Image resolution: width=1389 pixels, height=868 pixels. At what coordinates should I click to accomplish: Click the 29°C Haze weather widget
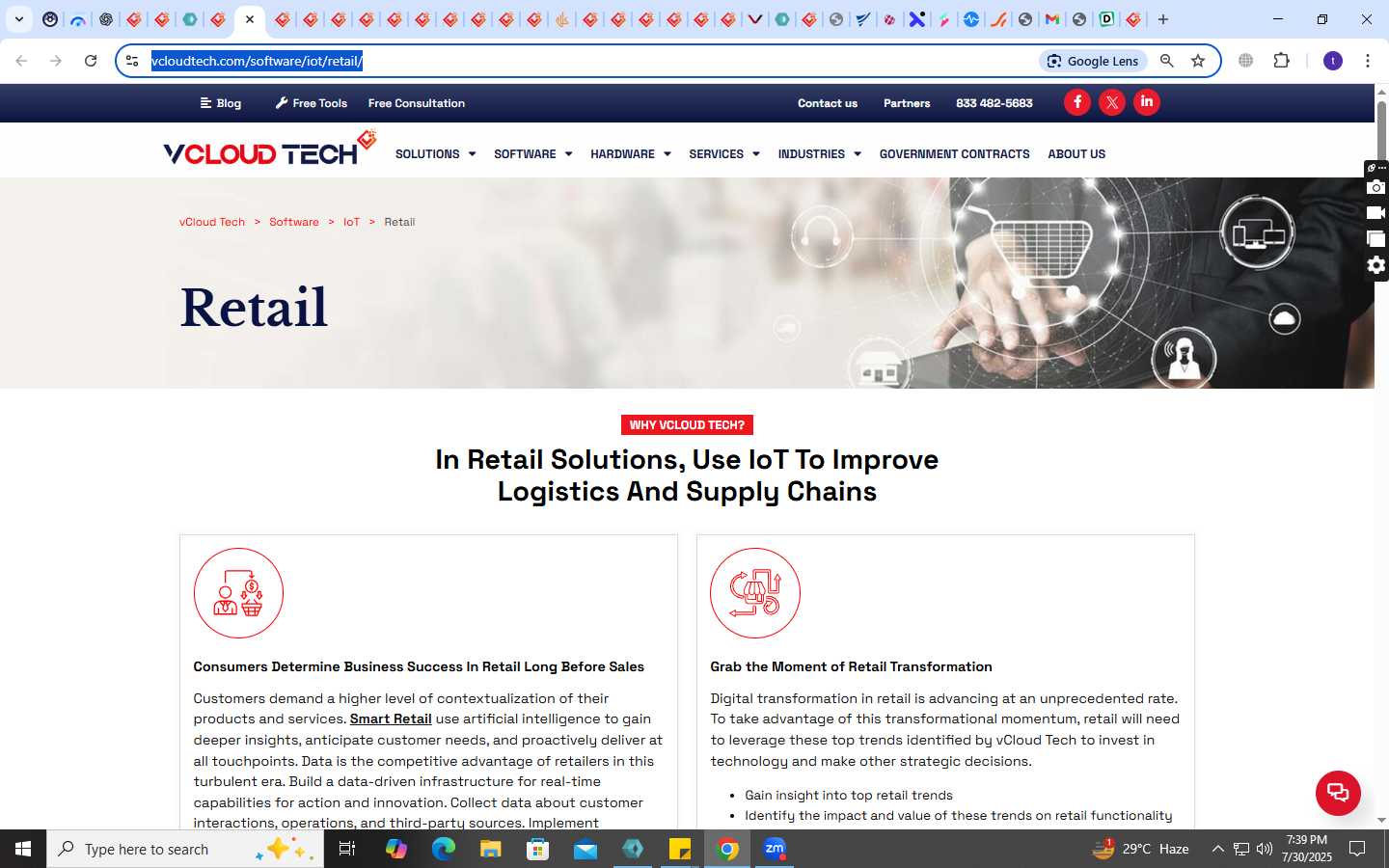click(1140, 849)
